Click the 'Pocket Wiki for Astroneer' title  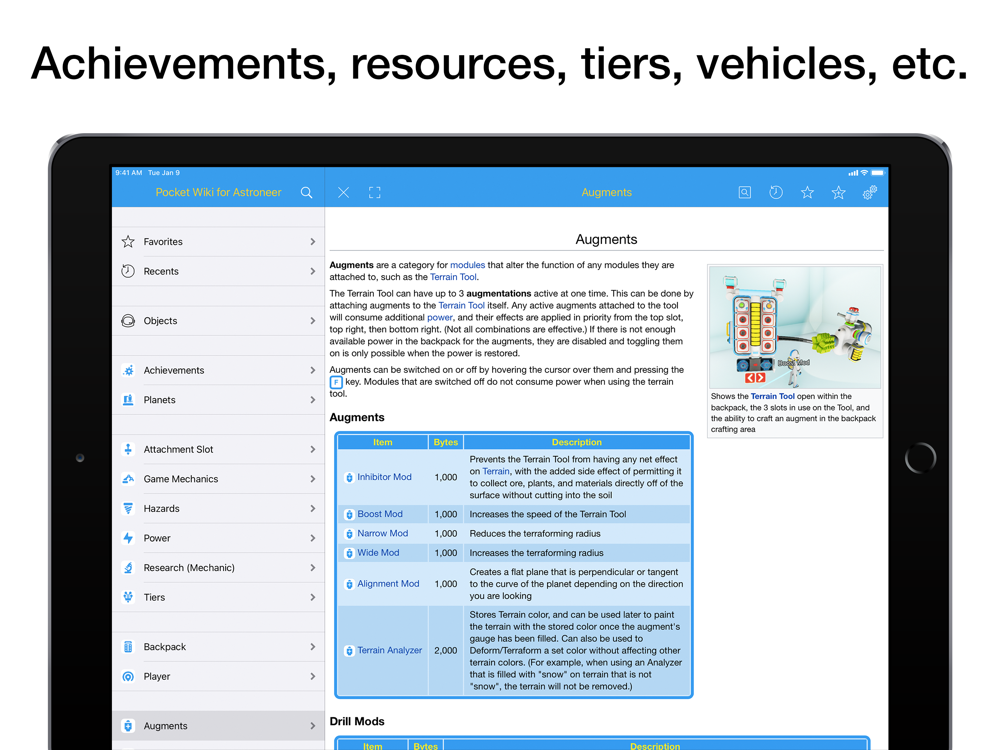tap(218, 193)
